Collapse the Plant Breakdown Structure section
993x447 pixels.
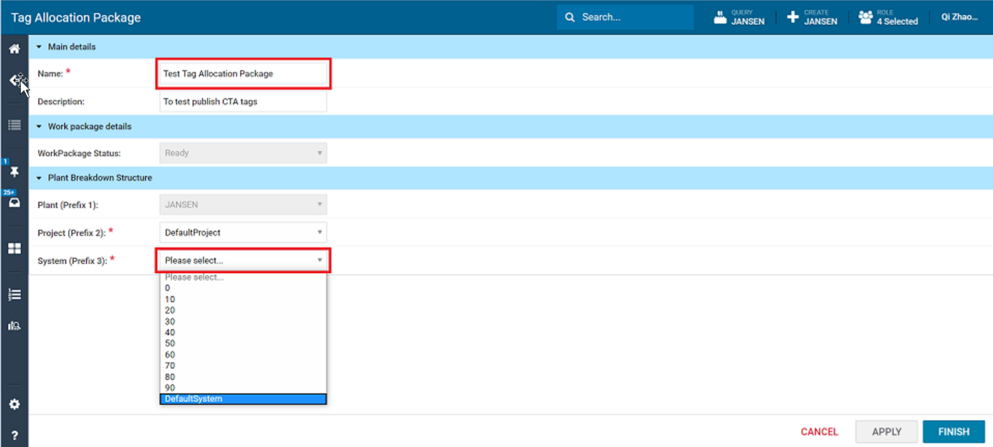pos(39,178)
